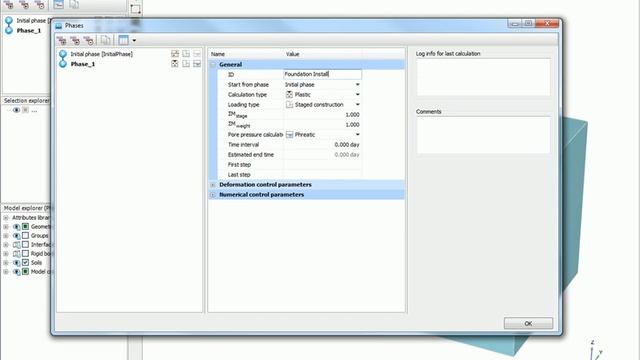The image size is (640, 360).
Task: Toggle the Soils activation checkbox
Action: (x=25, y=262)
